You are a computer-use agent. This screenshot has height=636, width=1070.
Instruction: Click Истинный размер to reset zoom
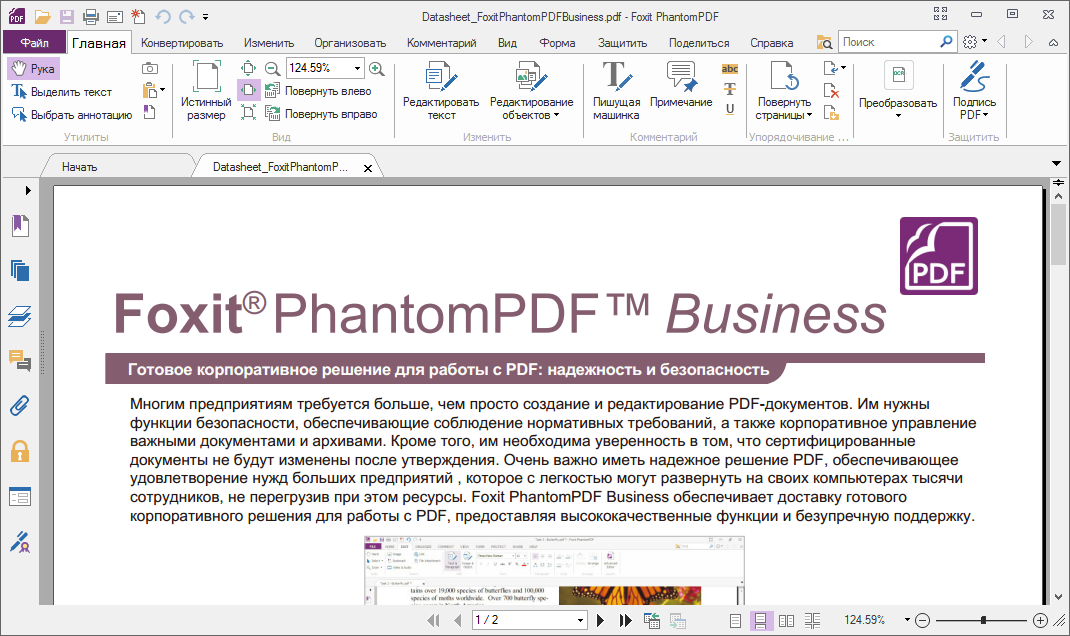207,91
